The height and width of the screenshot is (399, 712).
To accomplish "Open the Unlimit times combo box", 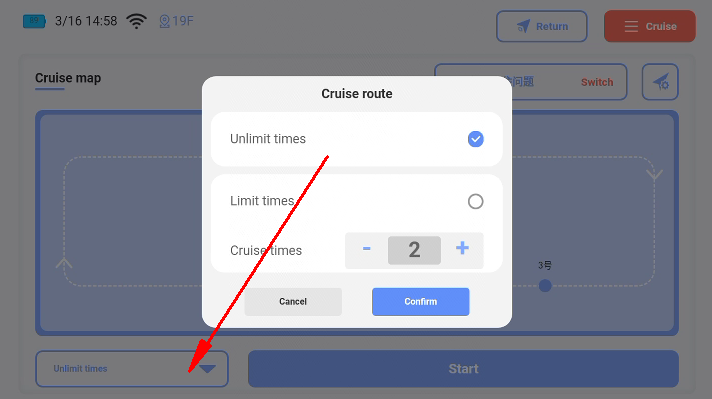I will coord(132,369).
